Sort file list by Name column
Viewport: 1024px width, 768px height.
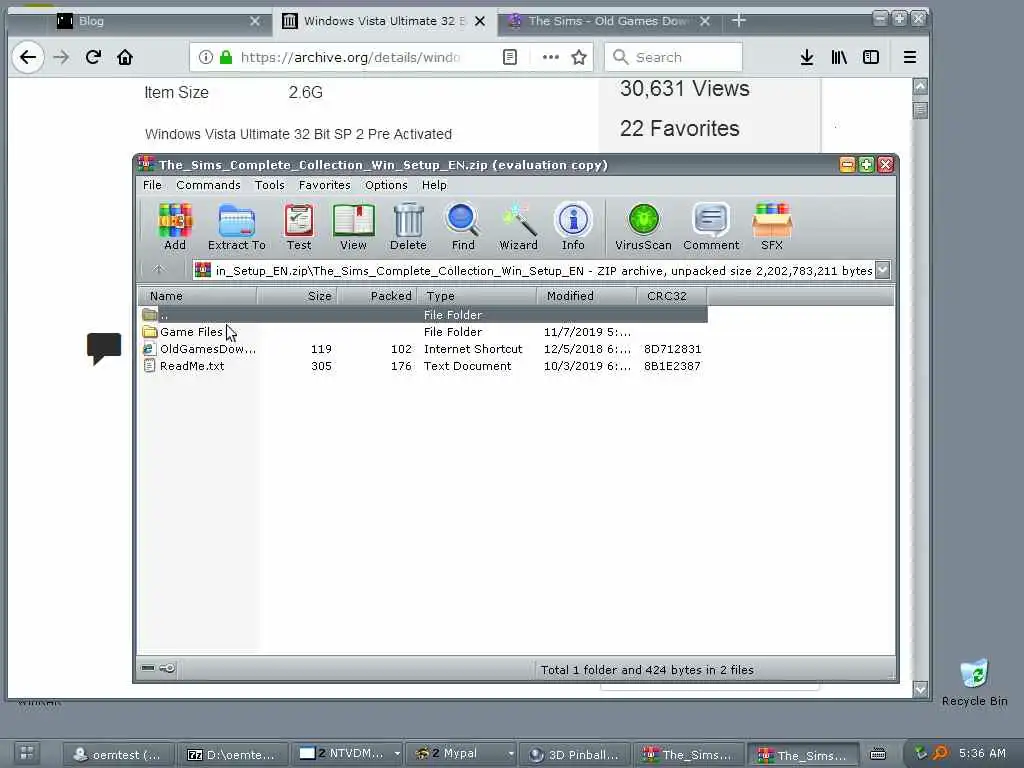197,296
